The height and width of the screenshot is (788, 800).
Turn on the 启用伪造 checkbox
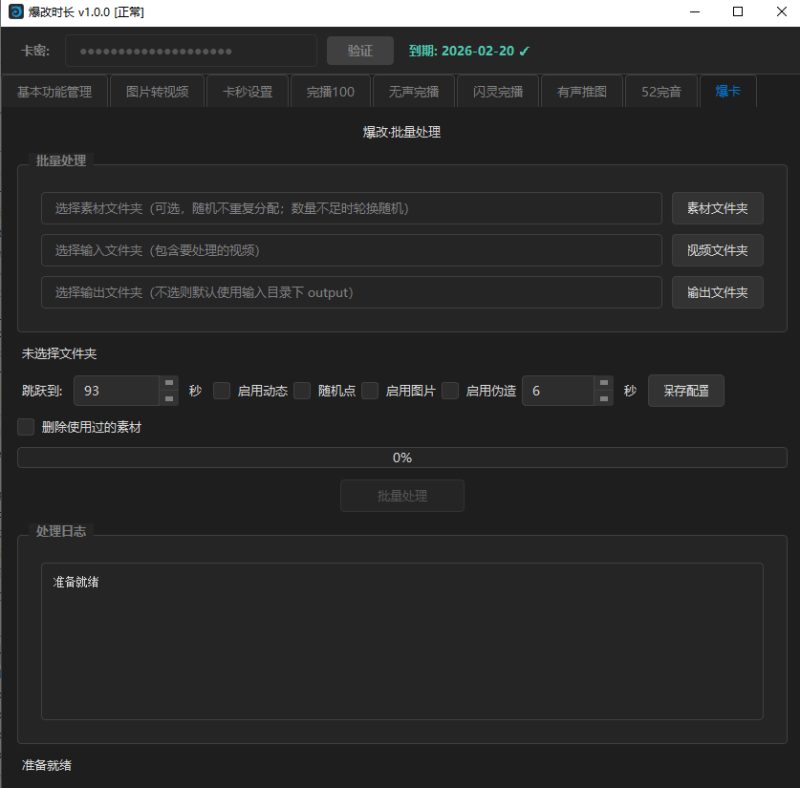pyautogui.click(x=450, y=391)
